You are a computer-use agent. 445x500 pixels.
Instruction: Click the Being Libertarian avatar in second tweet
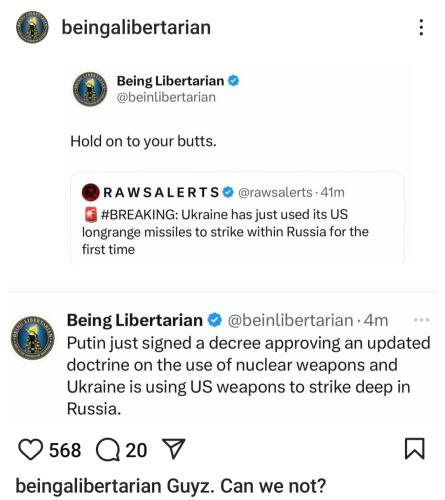(x=32, y=338)
